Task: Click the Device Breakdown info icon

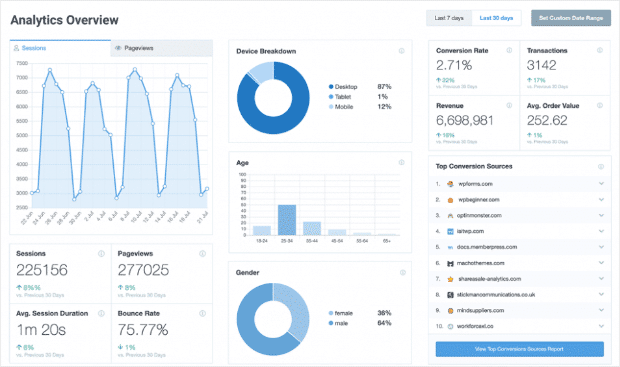Action: (401, 51)
